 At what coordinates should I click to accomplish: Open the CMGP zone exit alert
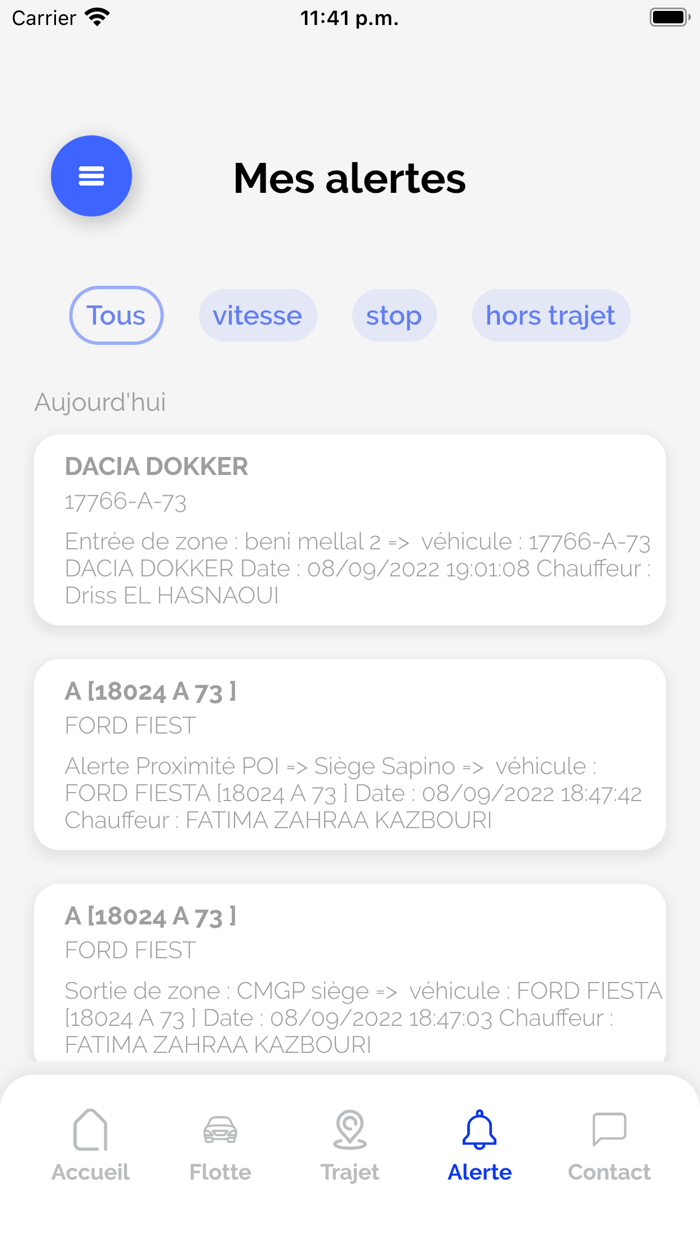tap(349, 975)
